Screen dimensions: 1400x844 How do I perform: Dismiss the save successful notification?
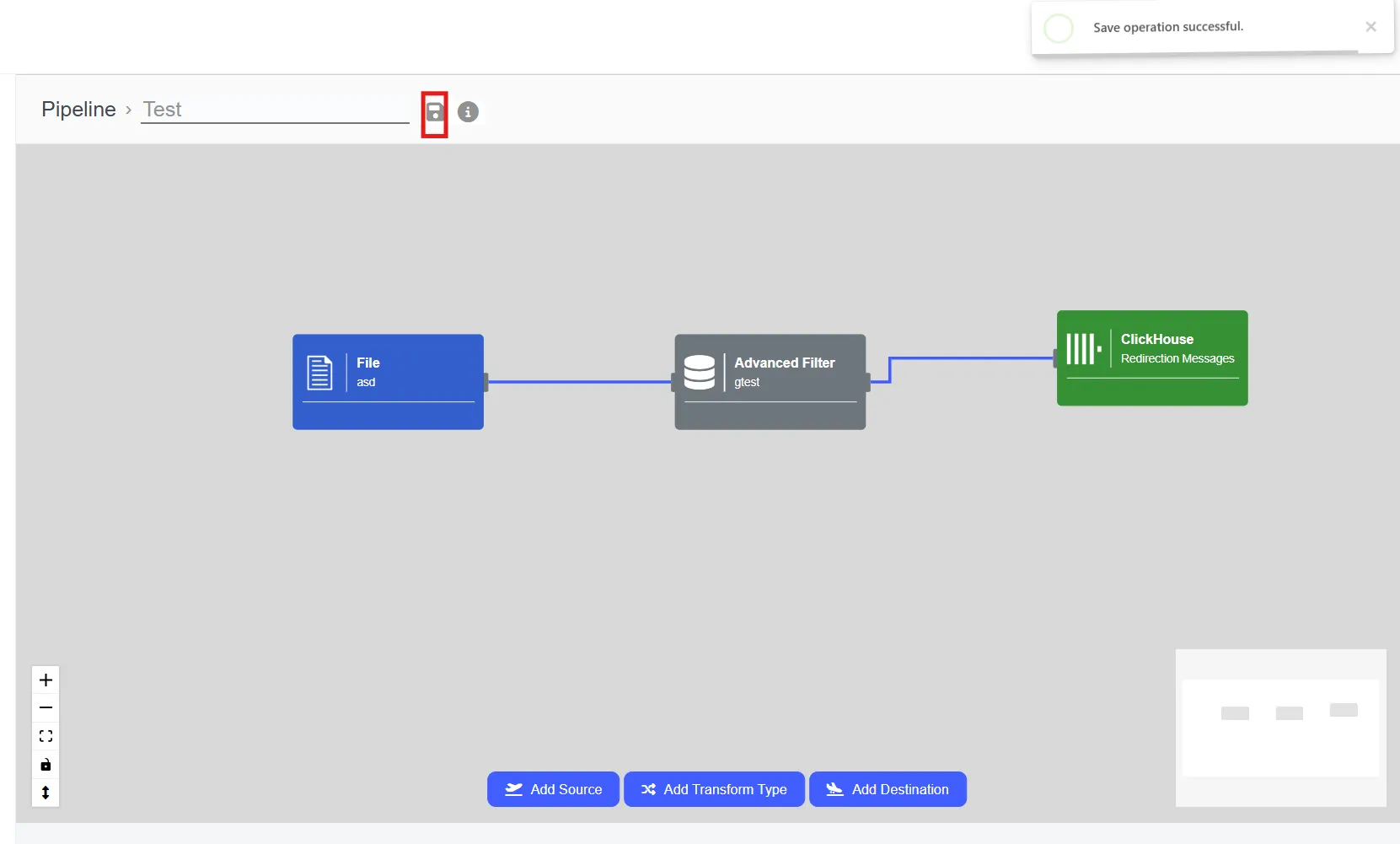[x=1370, y=27]
